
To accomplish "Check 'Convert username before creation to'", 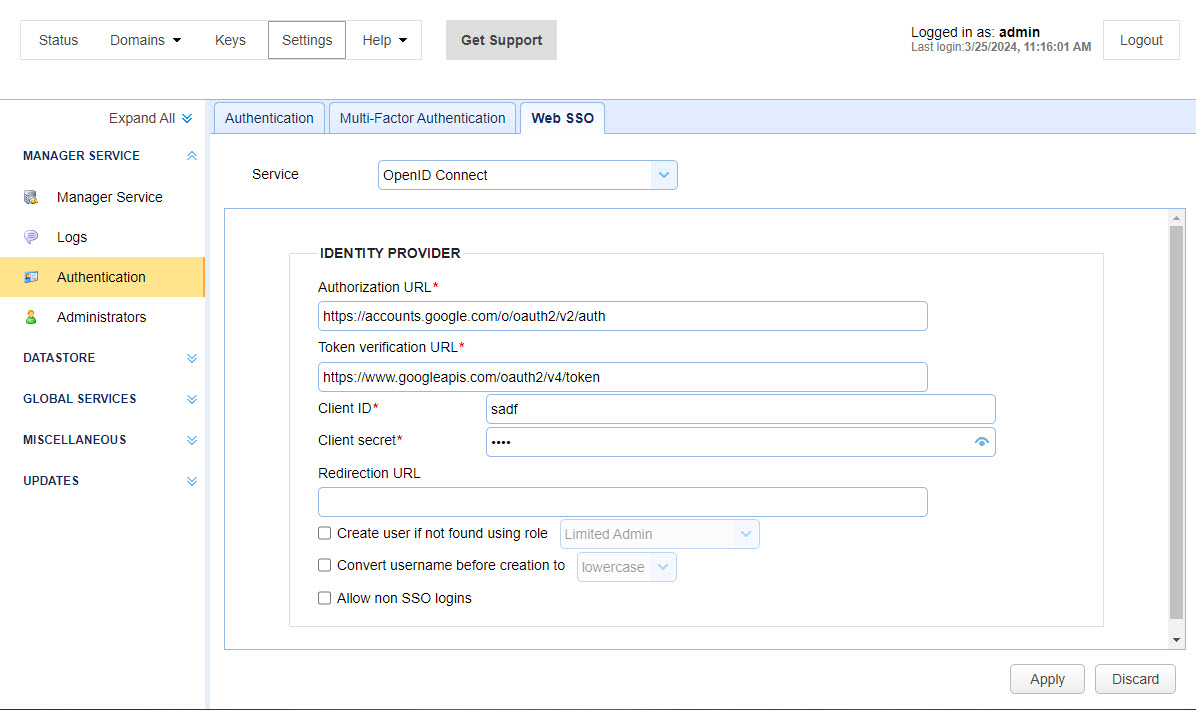I will click(x=324, y=565).
